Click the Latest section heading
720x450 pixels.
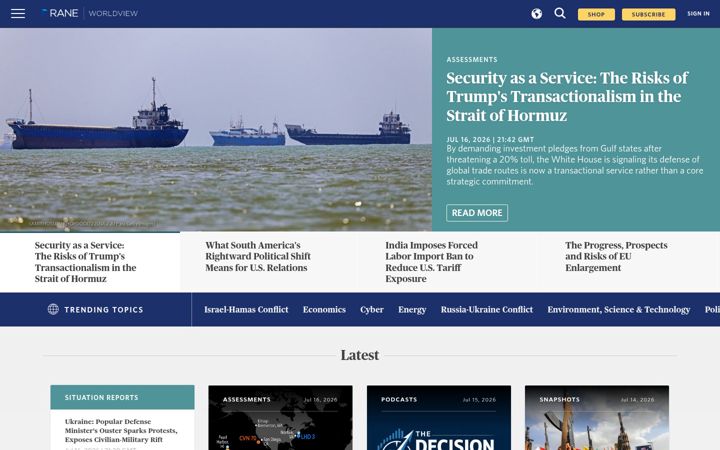(360, 355)
